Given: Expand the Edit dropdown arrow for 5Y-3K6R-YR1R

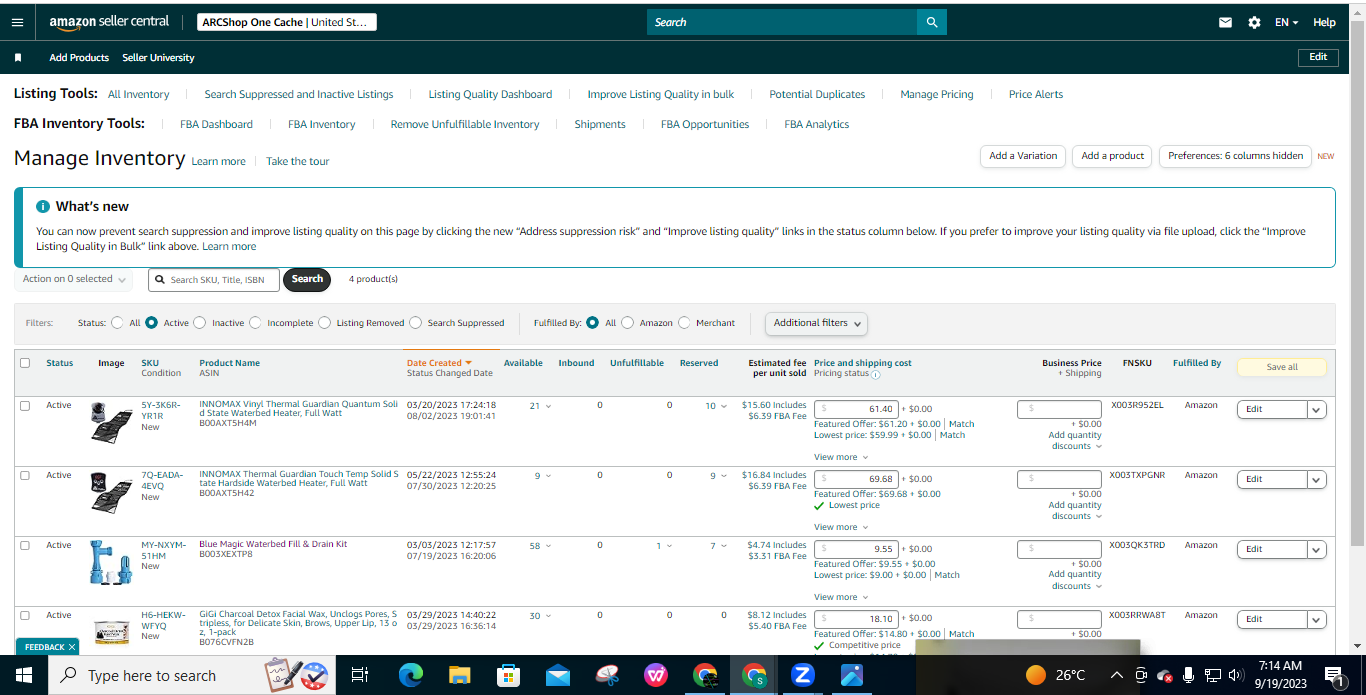Looking at the screenshot, I should pyautogui.click(x=1317, y=409).
